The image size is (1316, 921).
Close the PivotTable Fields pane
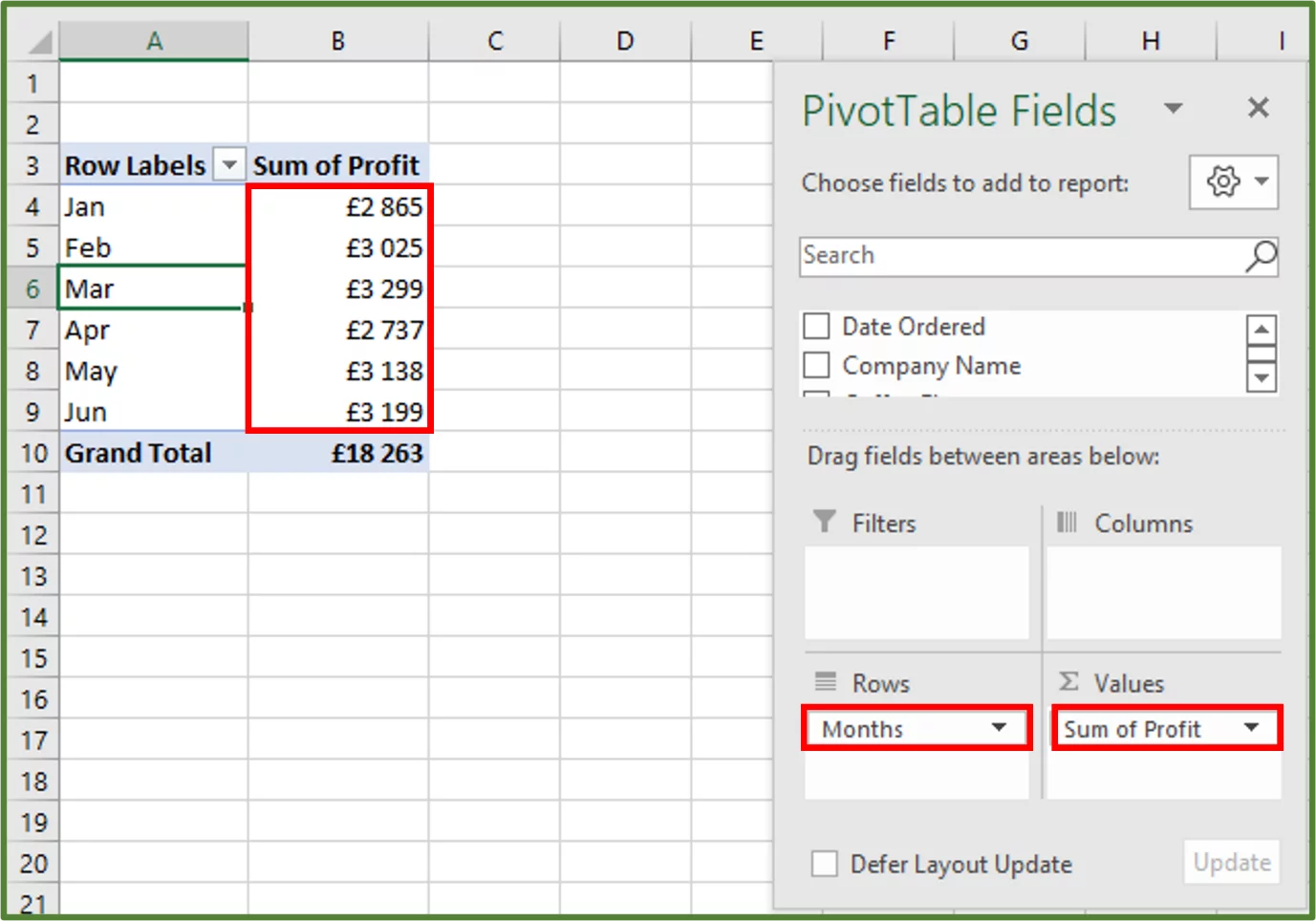coord(1258,108)
